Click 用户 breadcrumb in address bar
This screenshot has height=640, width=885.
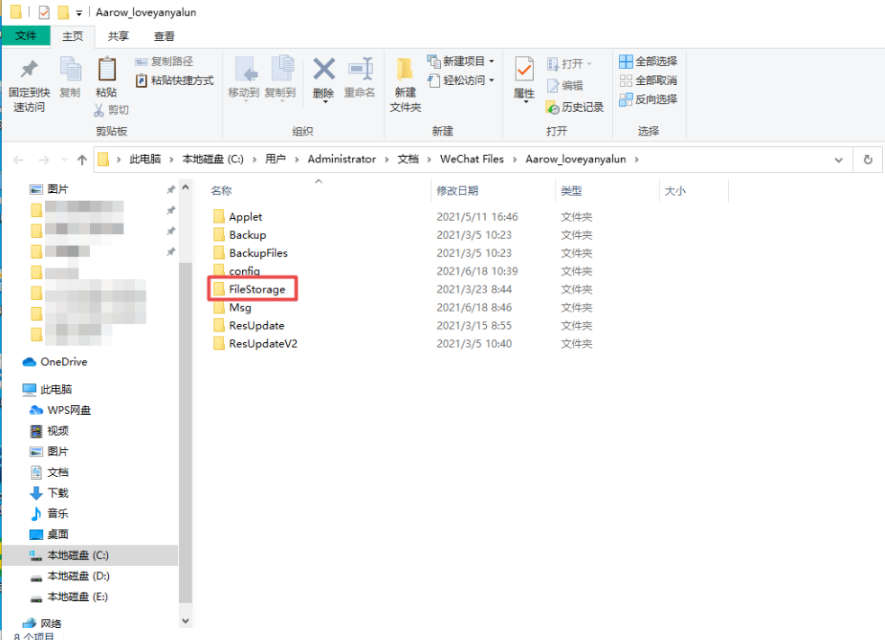pos(275,159)
